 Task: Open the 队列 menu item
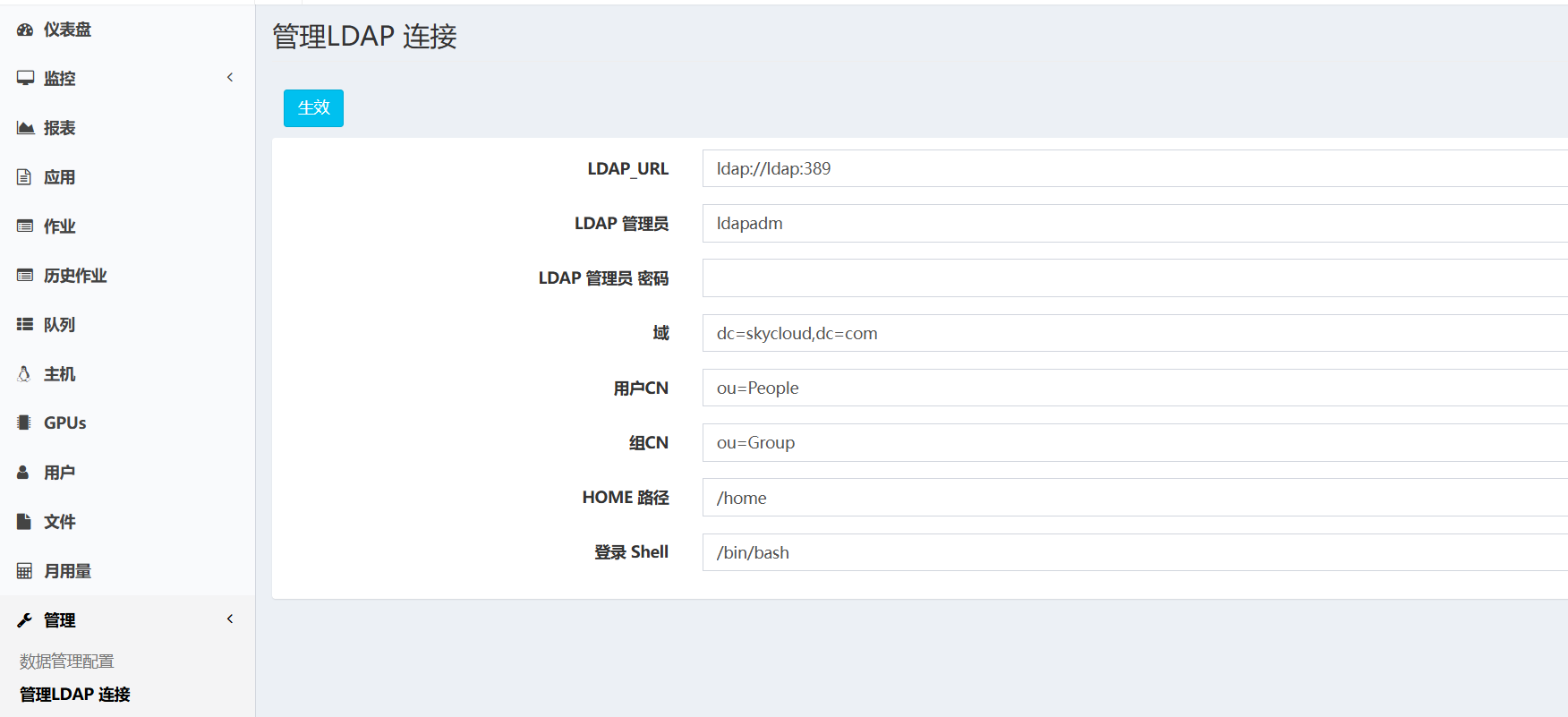pos(59,325)
